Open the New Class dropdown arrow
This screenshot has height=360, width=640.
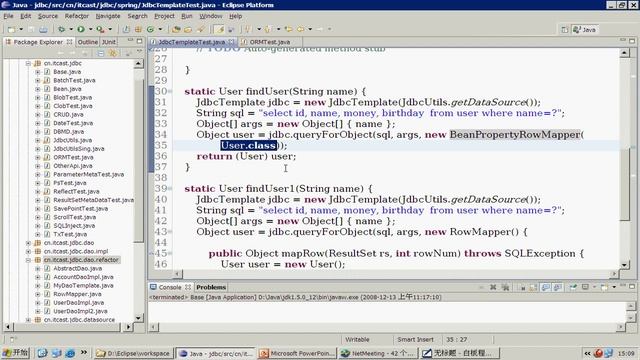coord(160,29)
